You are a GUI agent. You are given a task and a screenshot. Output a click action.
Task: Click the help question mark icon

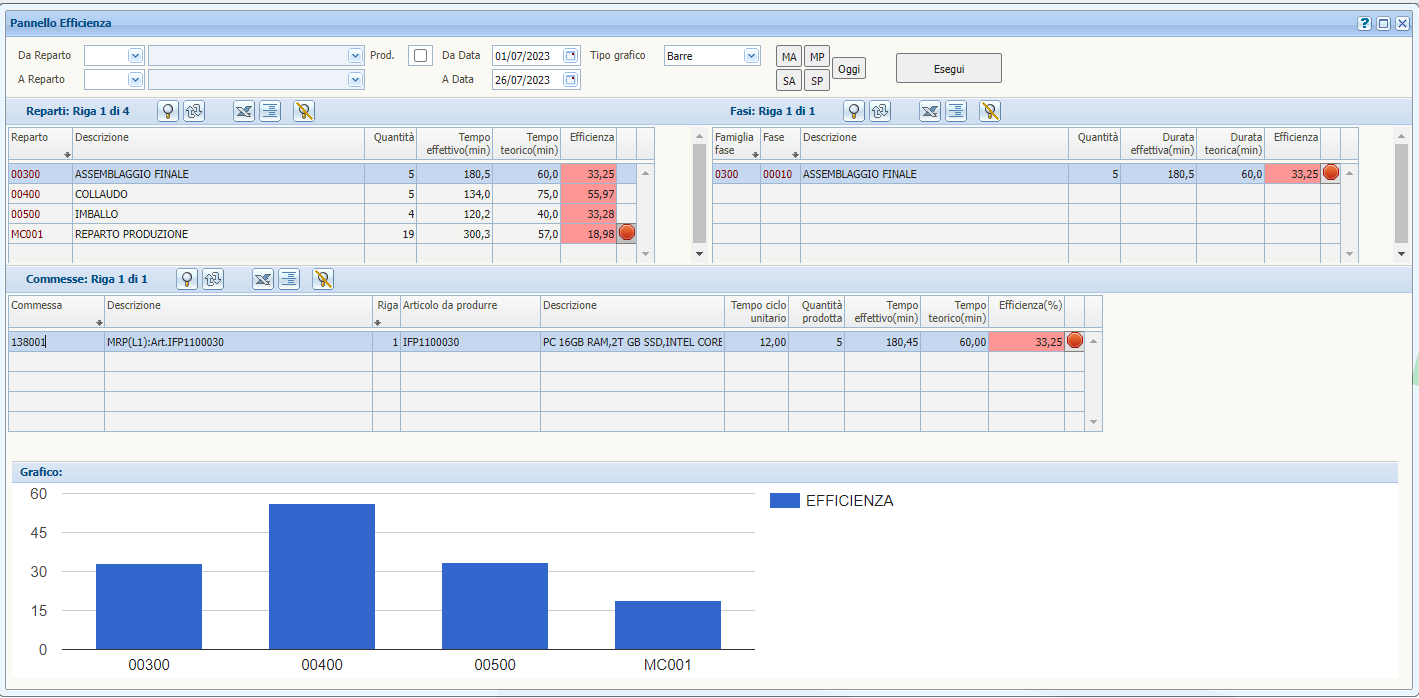tap(1364, 23)
